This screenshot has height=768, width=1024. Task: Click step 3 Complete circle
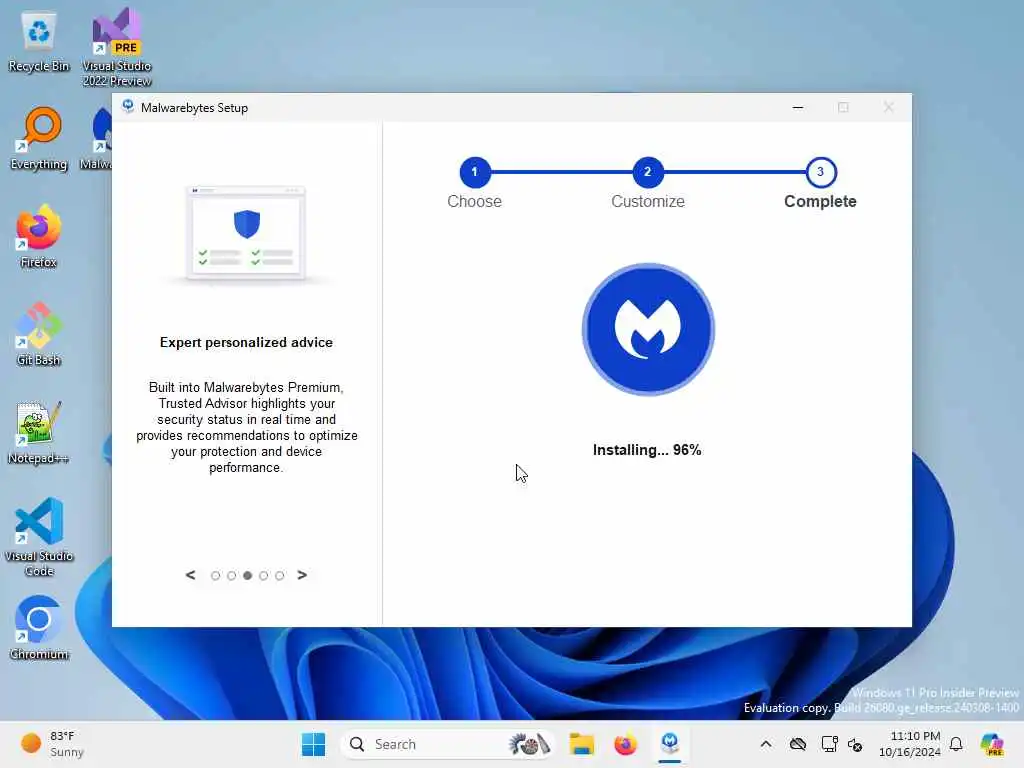pyautogui.click(x=820, y=172)
